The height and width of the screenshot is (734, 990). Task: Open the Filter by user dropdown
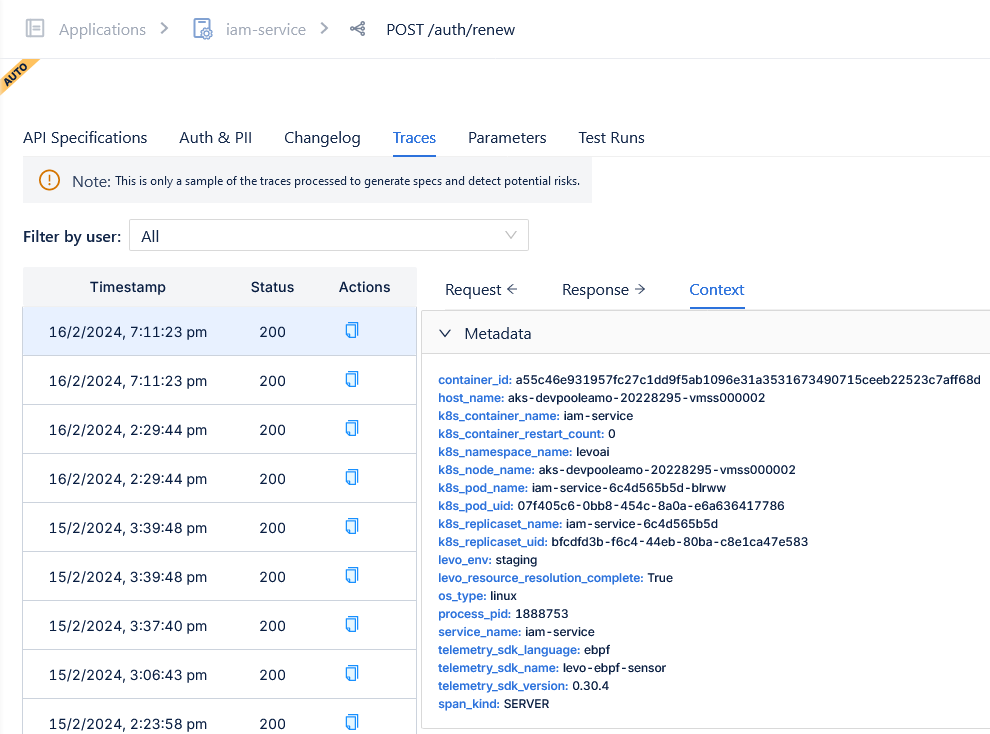[x=329, y=234]
